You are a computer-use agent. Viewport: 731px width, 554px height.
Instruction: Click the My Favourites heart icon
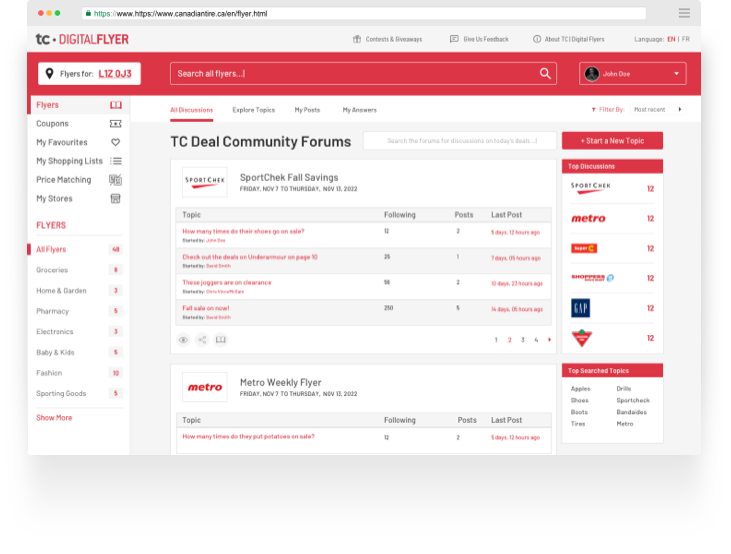coord(115,142)
